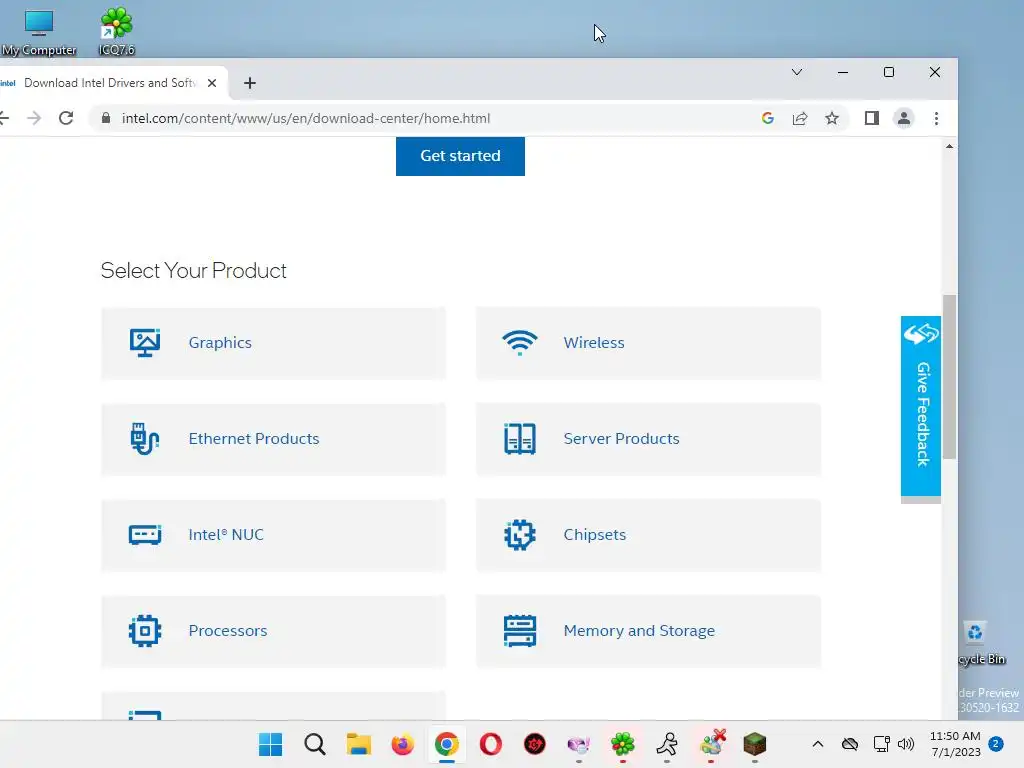Select the My Computer desktop icon
The height and width of the screenshot is (768, 1024).
(39, 33)
